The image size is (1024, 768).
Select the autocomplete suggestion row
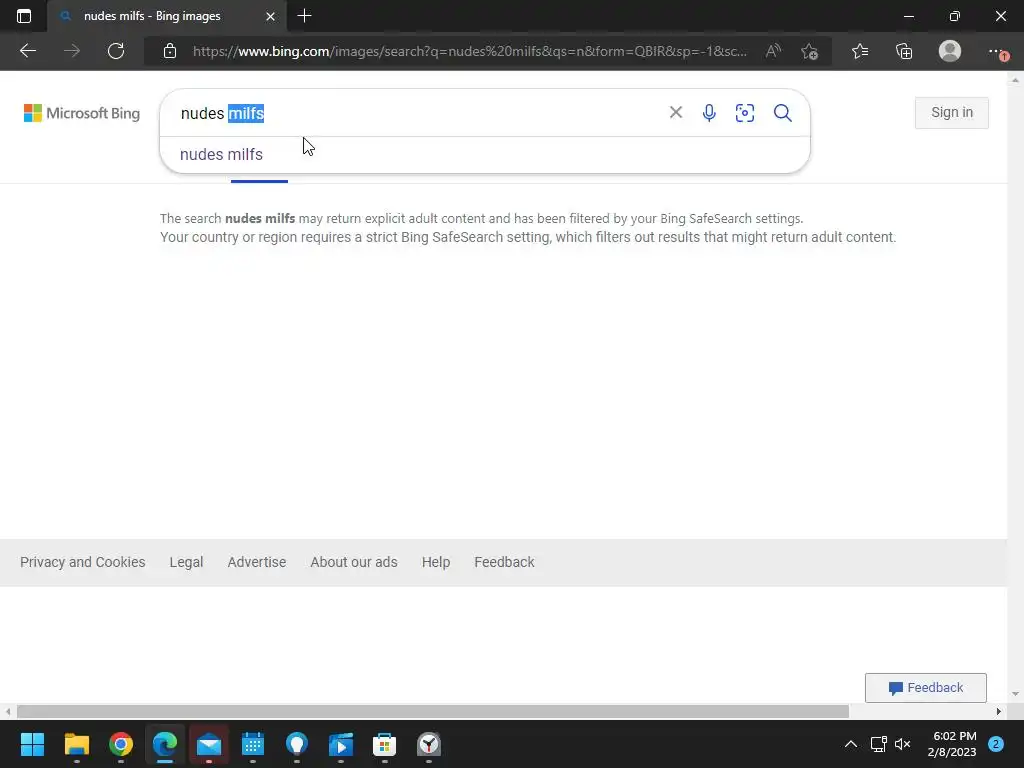pyautogui.click(x=485, y=155)
